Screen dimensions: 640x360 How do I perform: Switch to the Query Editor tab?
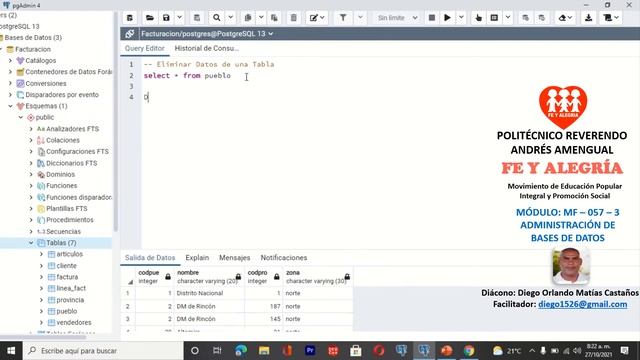(x=144, y=48)
